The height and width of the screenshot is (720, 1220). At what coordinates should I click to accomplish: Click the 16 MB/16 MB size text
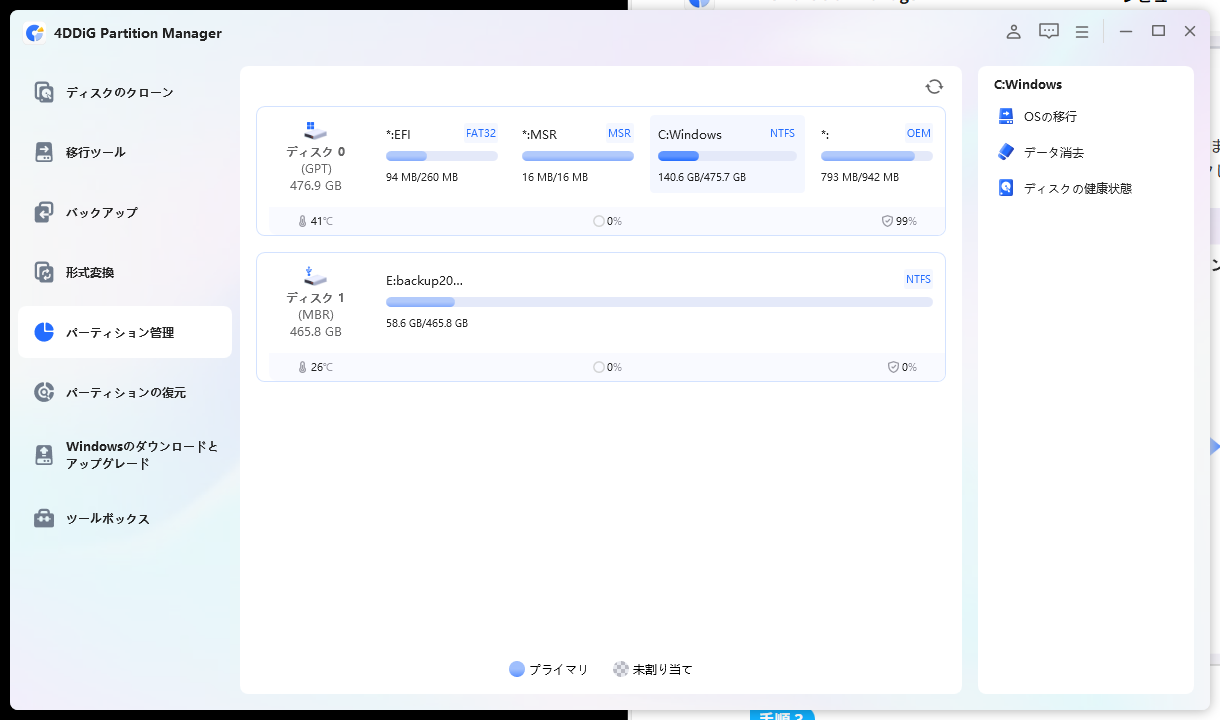555,178
